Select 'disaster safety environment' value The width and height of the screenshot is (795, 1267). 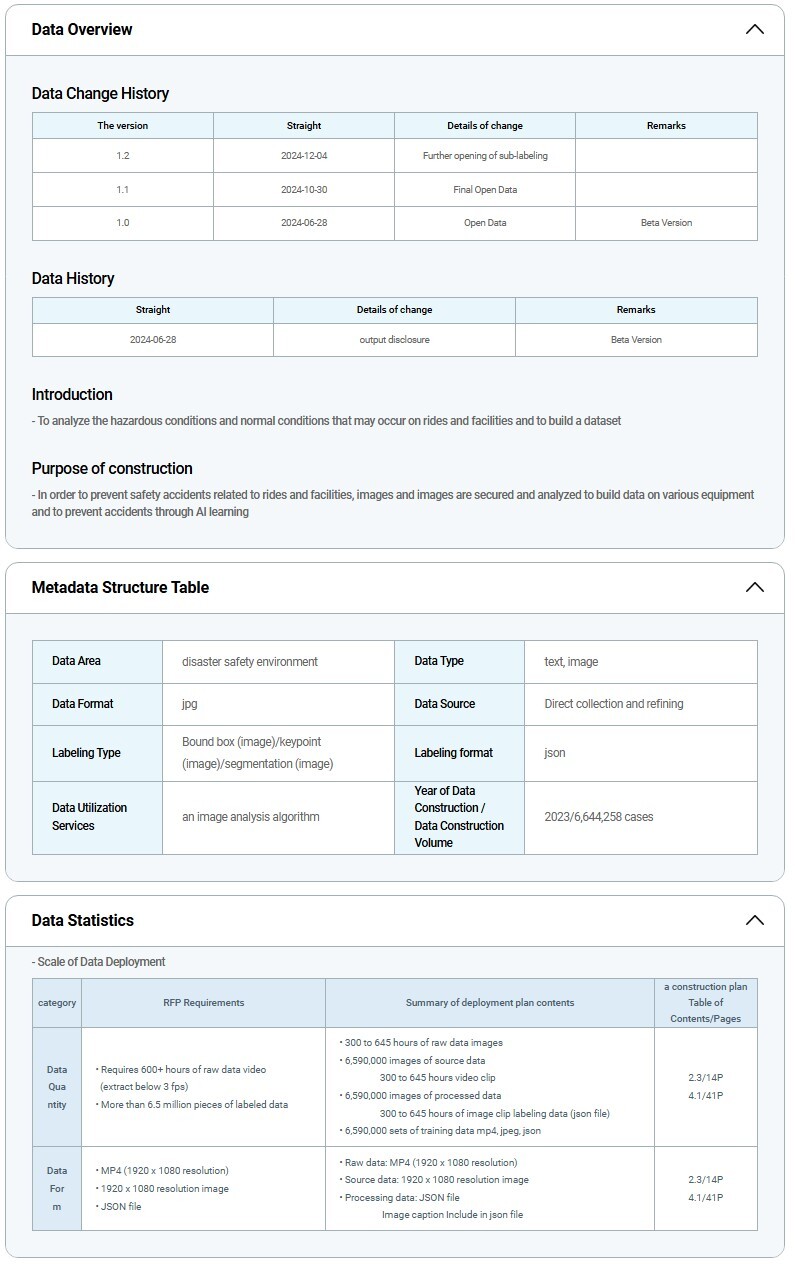coord(250,662)
